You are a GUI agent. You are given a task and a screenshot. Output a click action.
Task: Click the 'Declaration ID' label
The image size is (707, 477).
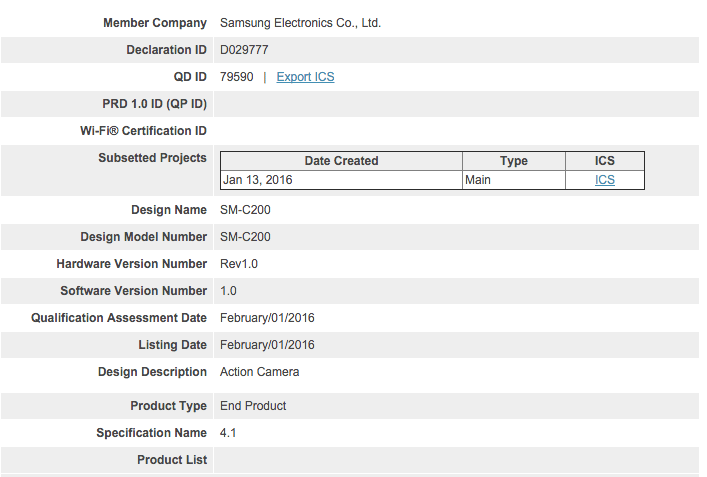coord(166,50)
